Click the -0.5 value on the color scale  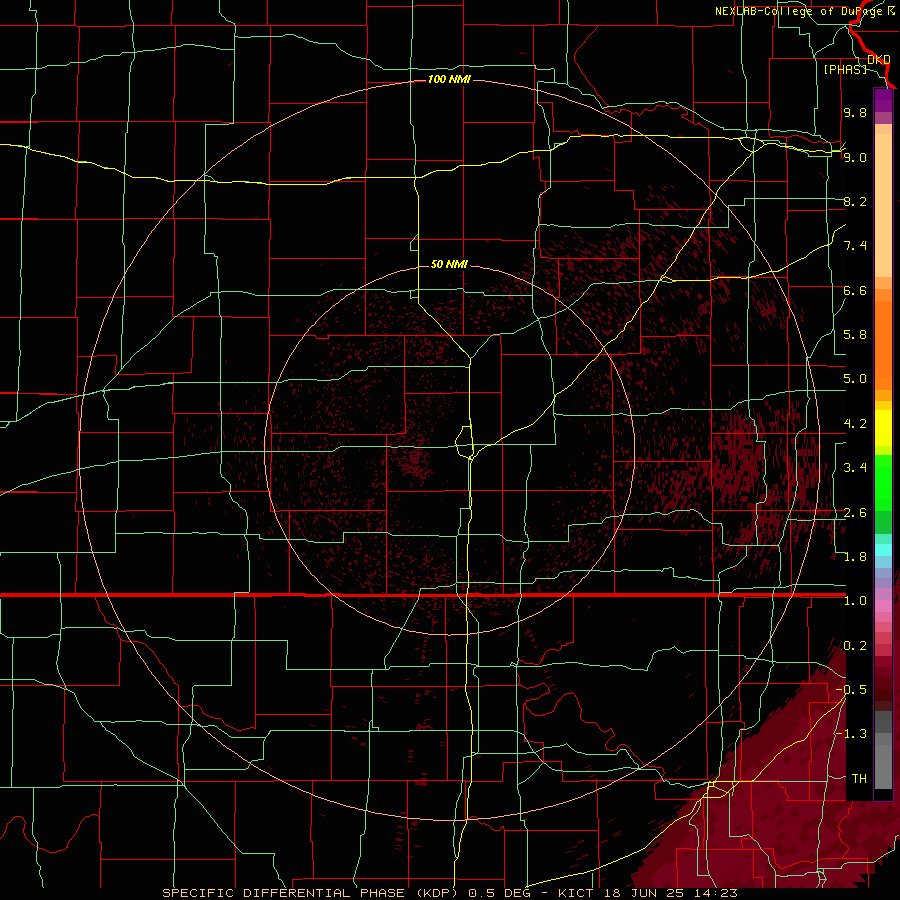point(851,690)
